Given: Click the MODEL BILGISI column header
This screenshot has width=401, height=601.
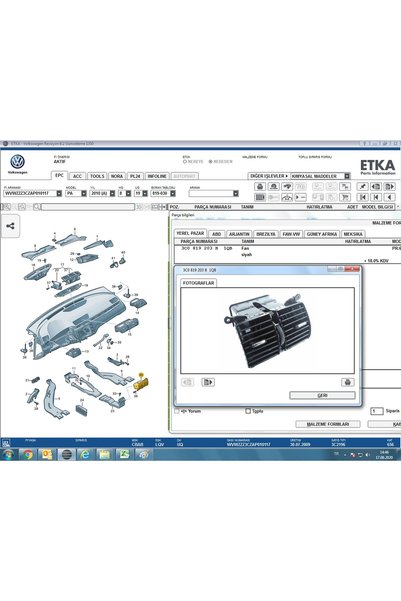Looking at the screenshot, I should pyautogui.click(x=378, y=207).
